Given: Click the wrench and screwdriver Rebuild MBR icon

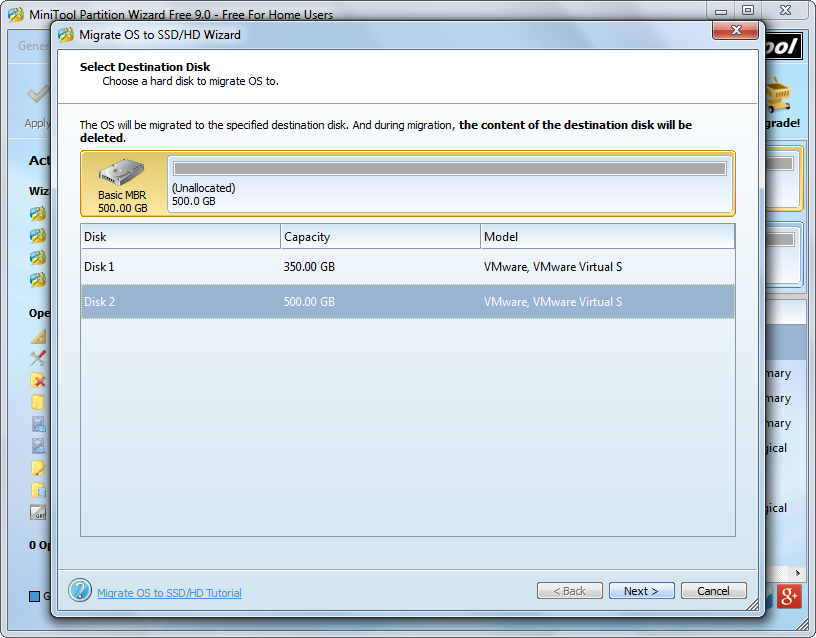Looking at the screenshot, I should [x=38, y=358].
